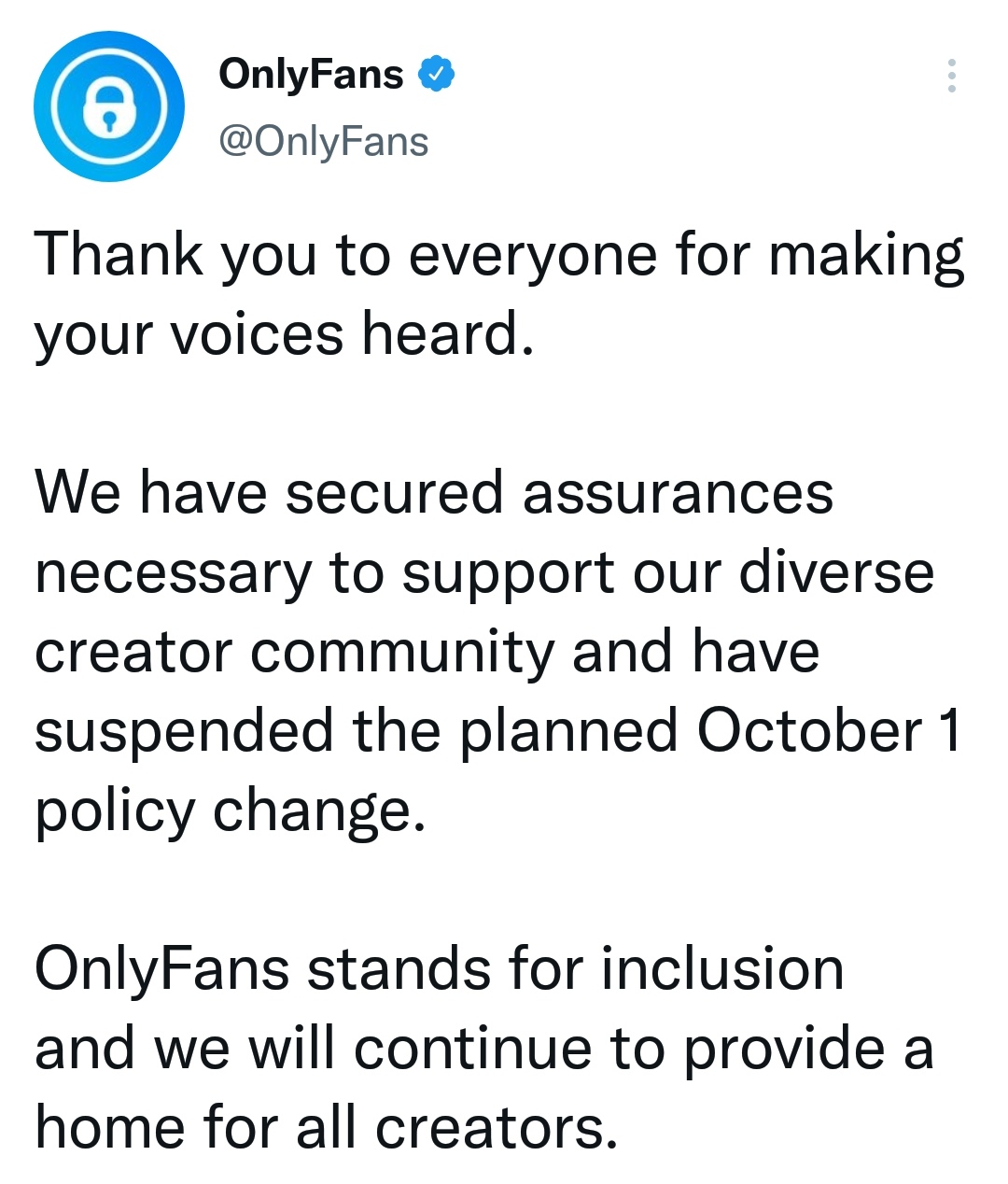Screen dimensions: 1008x1184
Task: Open the OnlyFans profile avatar
Action: point(109,106)
